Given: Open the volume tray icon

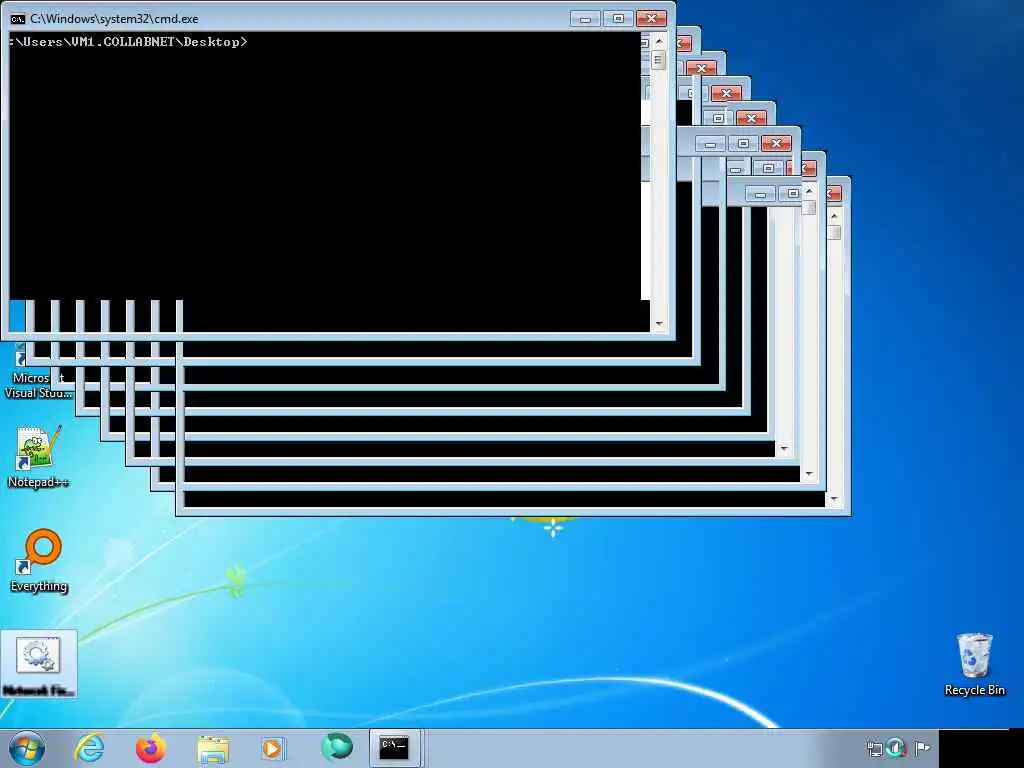Looking at the screenshot, I should point(896,748).
